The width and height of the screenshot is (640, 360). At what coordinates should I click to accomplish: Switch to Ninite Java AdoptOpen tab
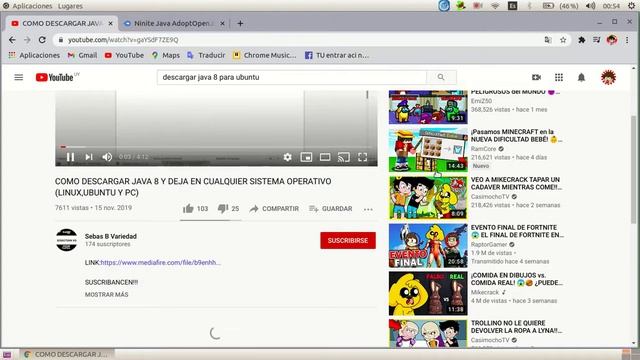click(173, 23)
